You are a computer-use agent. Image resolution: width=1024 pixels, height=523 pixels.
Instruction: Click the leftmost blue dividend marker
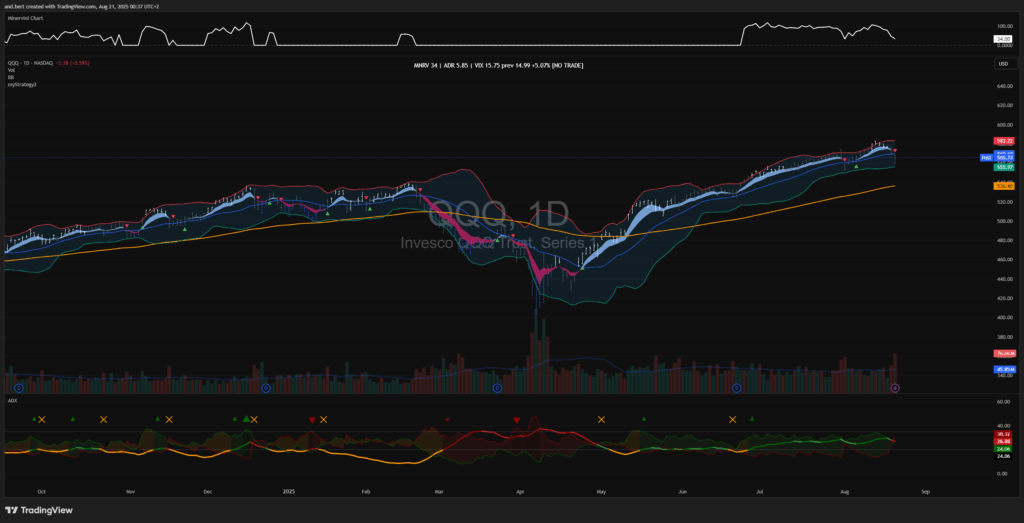pos(18,387)
